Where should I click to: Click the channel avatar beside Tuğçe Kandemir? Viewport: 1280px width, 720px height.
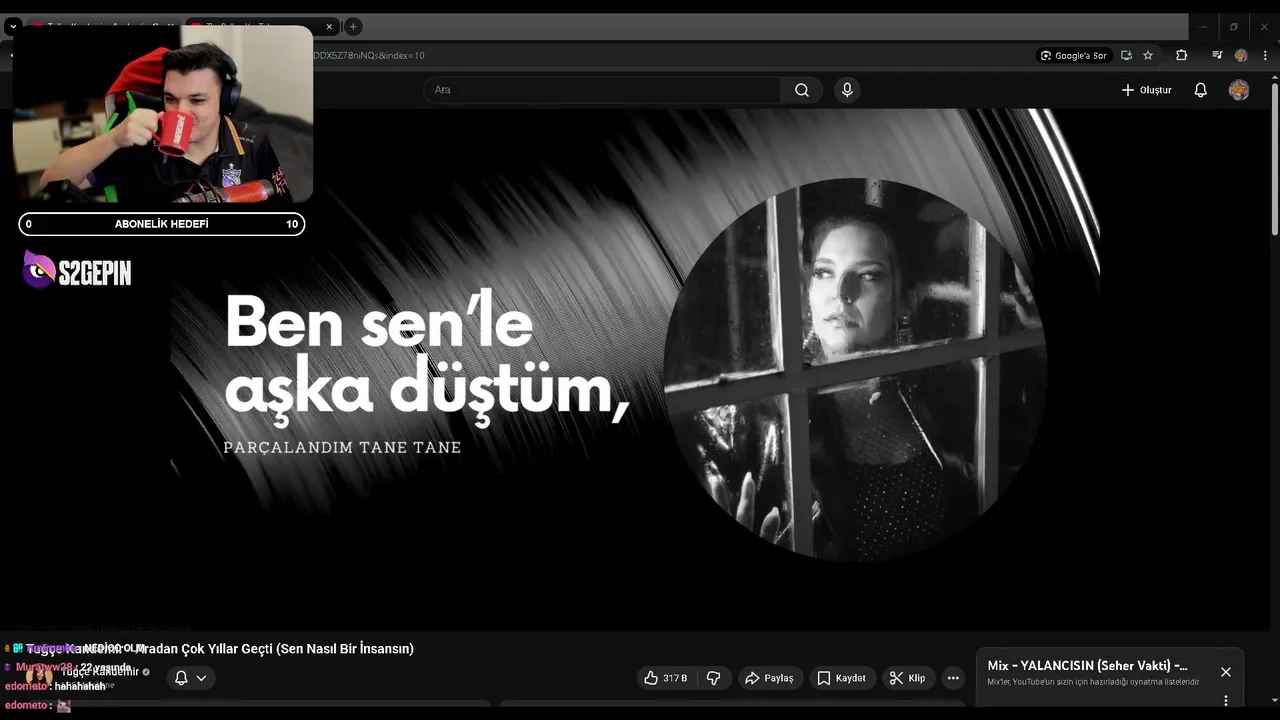point(39,678)
